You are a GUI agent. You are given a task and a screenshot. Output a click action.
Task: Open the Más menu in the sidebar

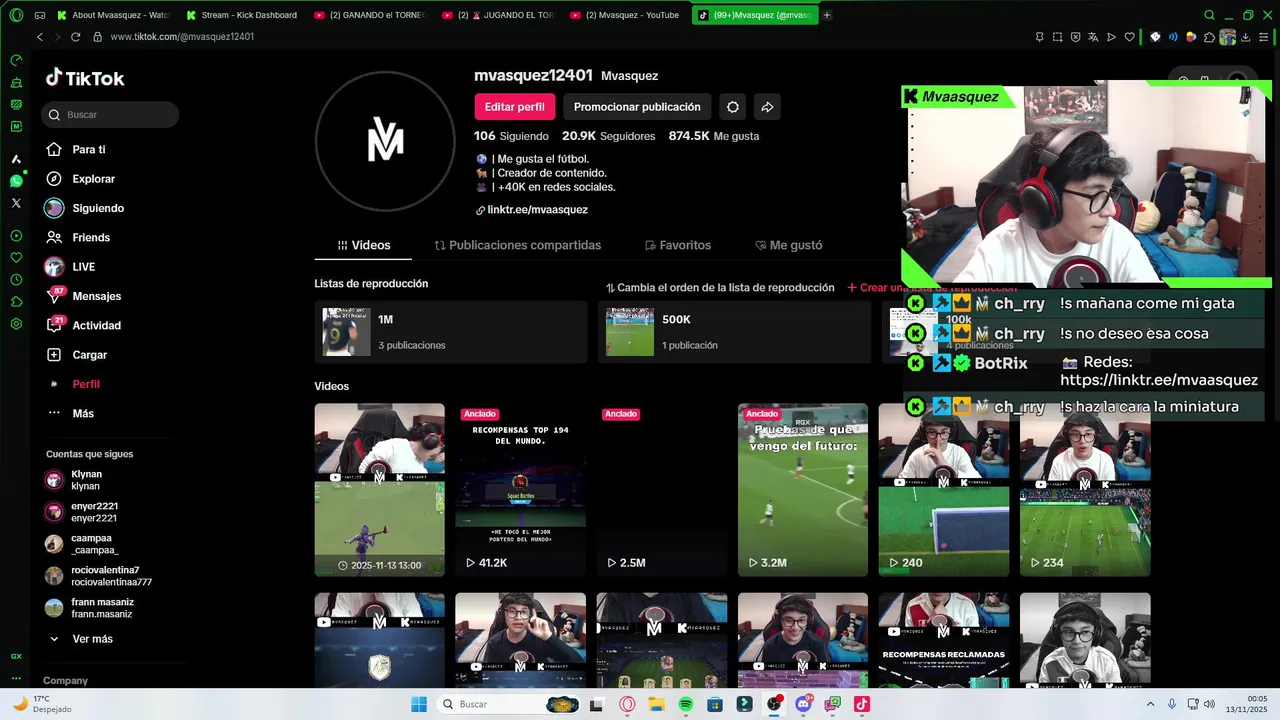[70, 413]
